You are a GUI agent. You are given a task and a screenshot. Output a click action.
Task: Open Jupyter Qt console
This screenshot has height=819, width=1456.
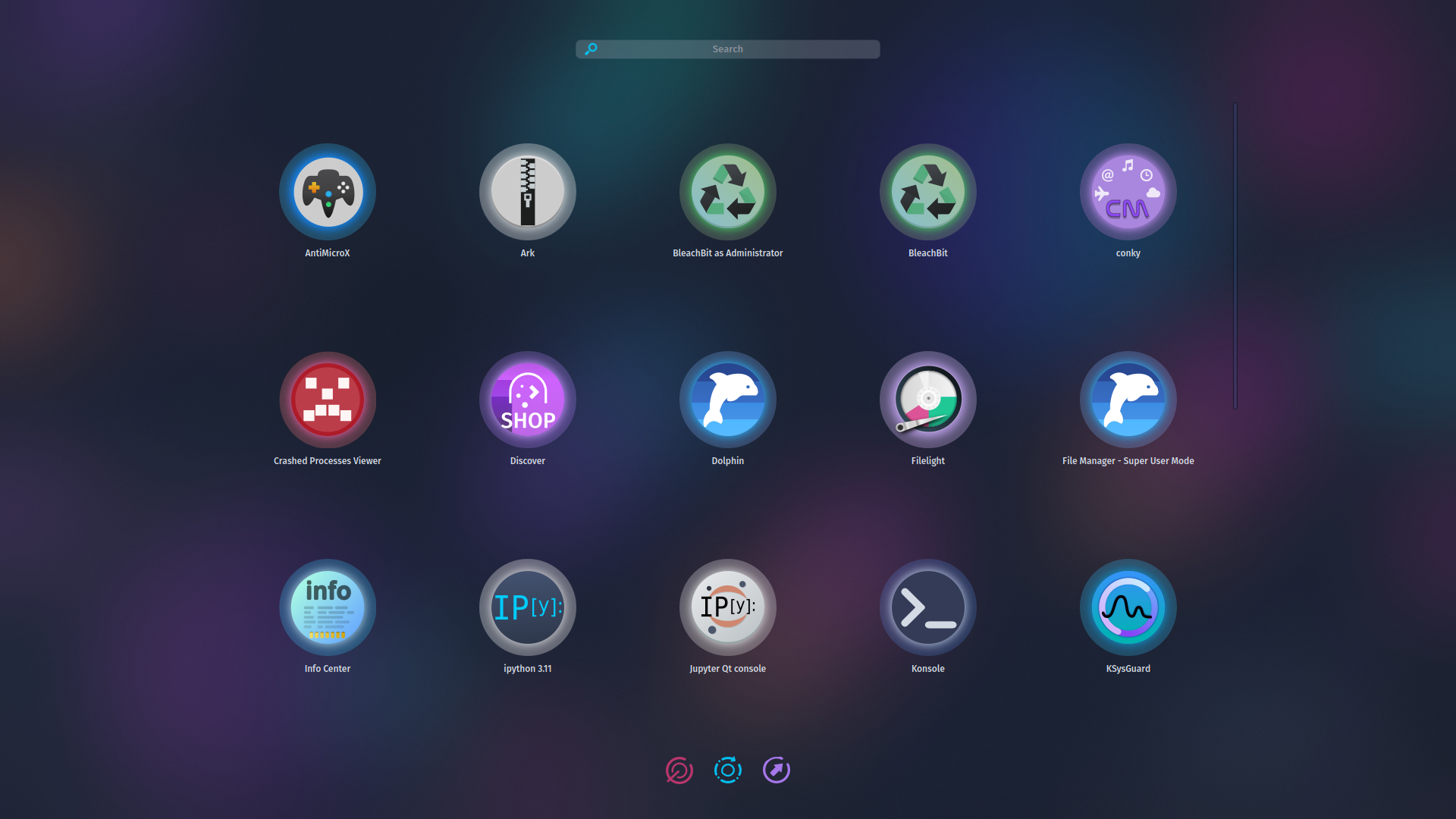coord(728,607)
